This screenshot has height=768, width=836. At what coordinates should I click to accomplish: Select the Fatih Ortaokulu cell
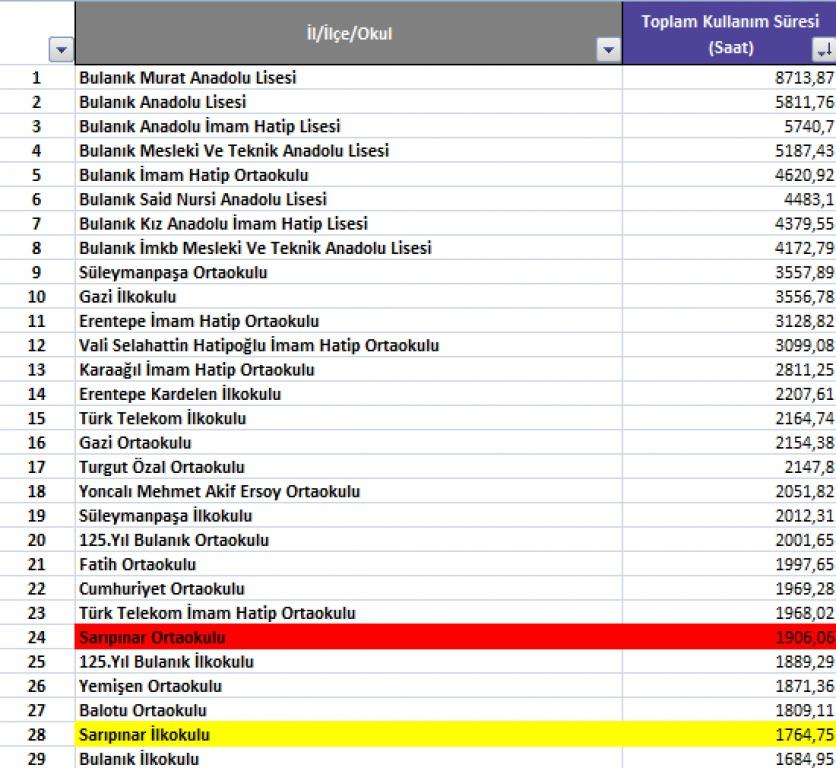348,564
